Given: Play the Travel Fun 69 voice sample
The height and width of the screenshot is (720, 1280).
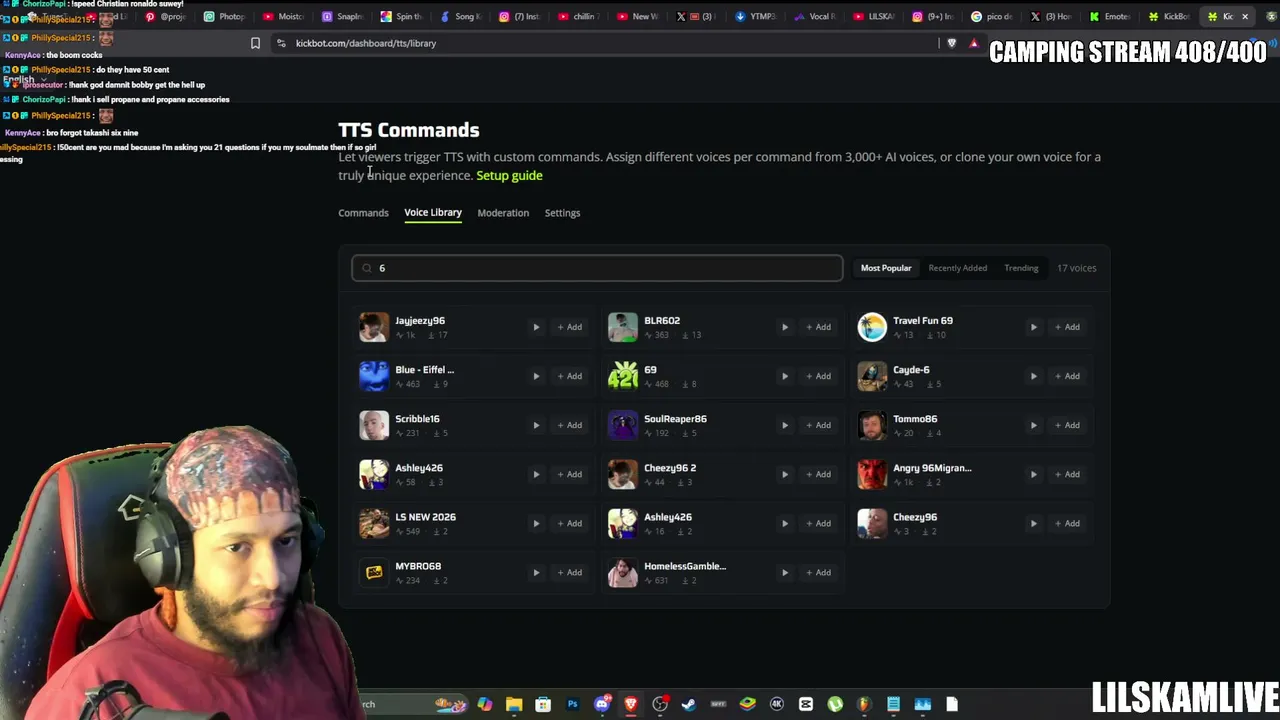Looking at the screenshot, I should pyautogui.click(x=1034, y=327).
